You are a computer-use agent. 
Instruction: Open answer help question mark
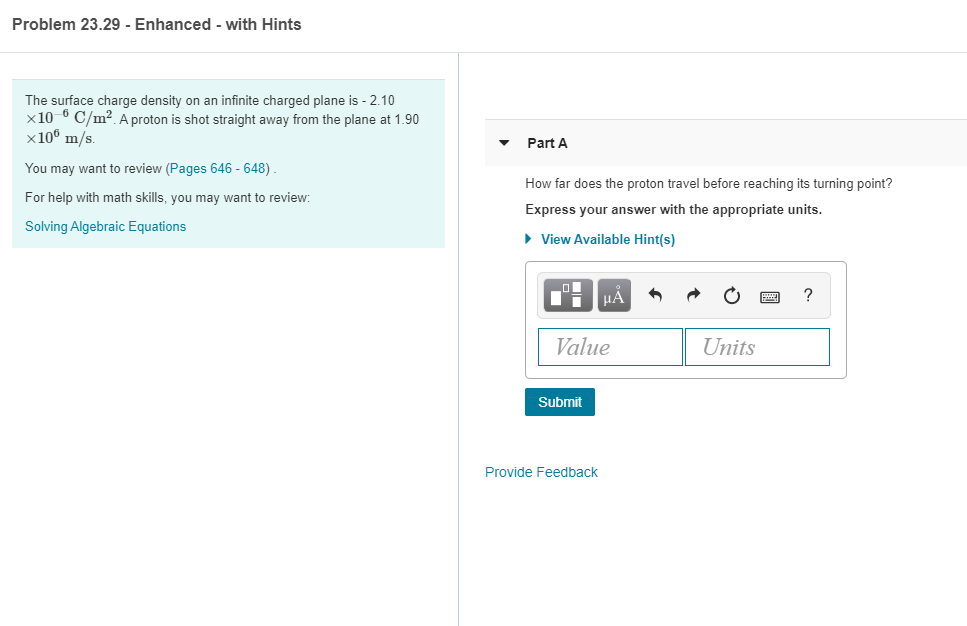click(x=808, y=295)
